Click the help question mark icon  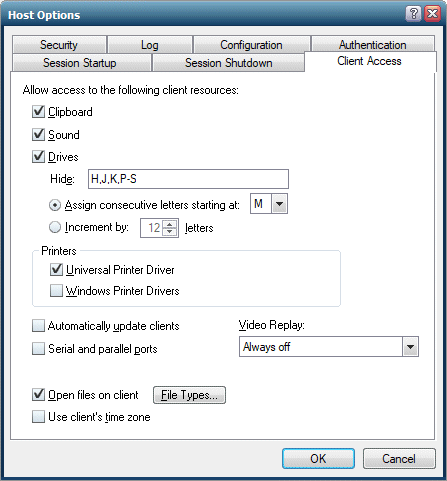pyautogui.click(x=413, y=14)
